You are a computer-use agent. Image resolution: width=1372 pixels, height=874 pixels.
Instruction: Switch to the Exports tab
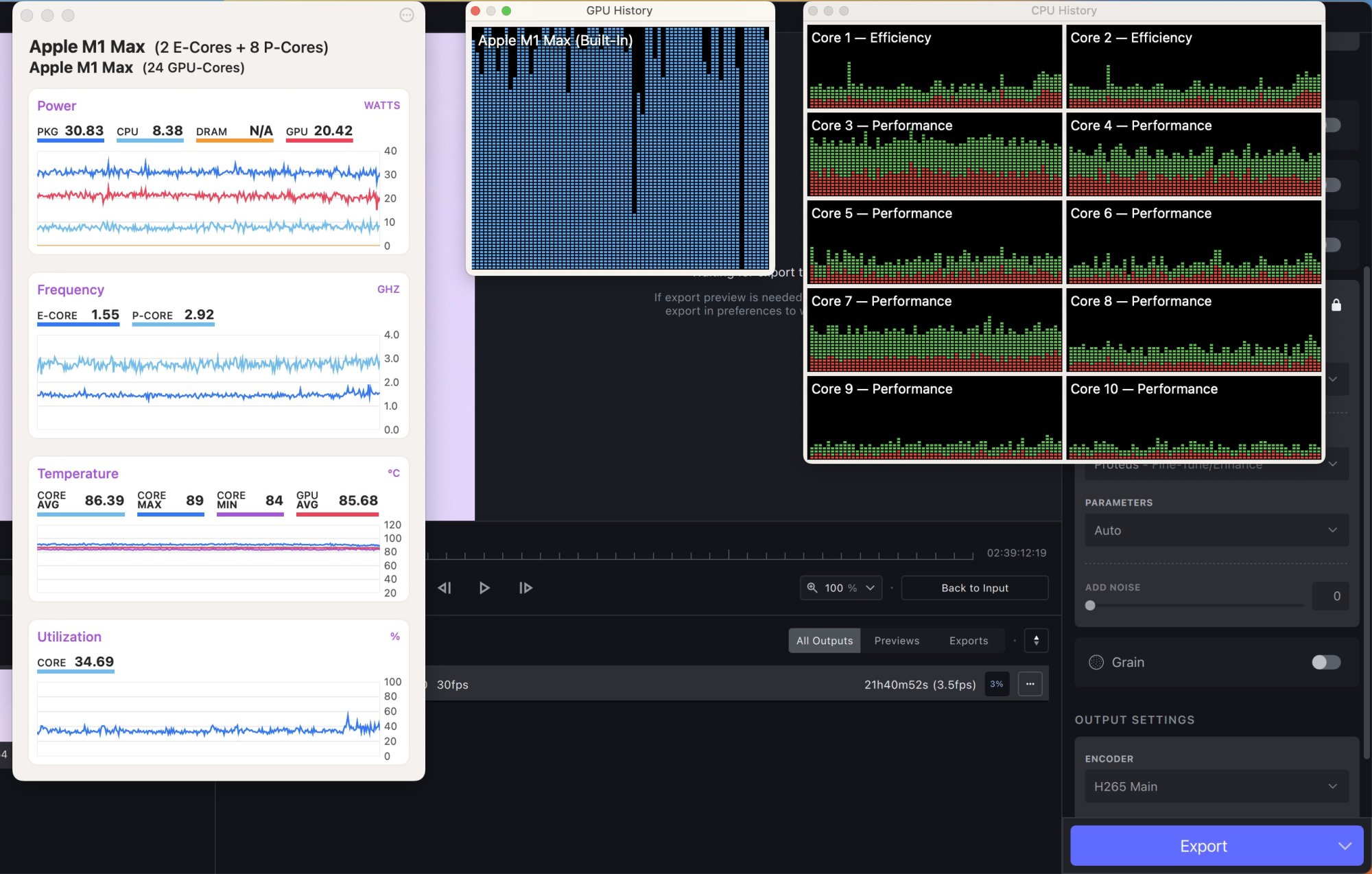click(x=968, y=640)
